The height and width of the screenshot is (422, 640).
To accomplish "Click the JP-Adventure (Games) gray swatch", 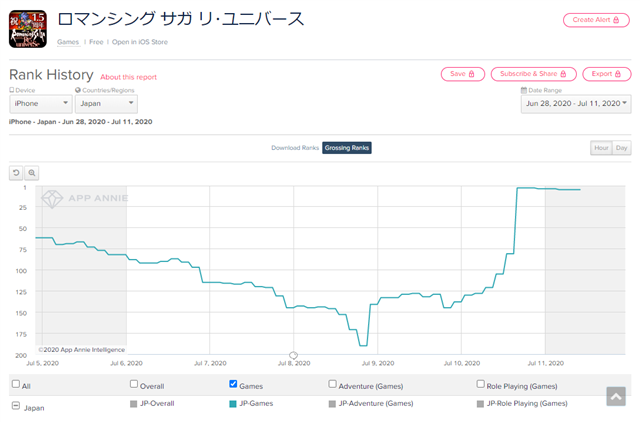I will [332, 404].
